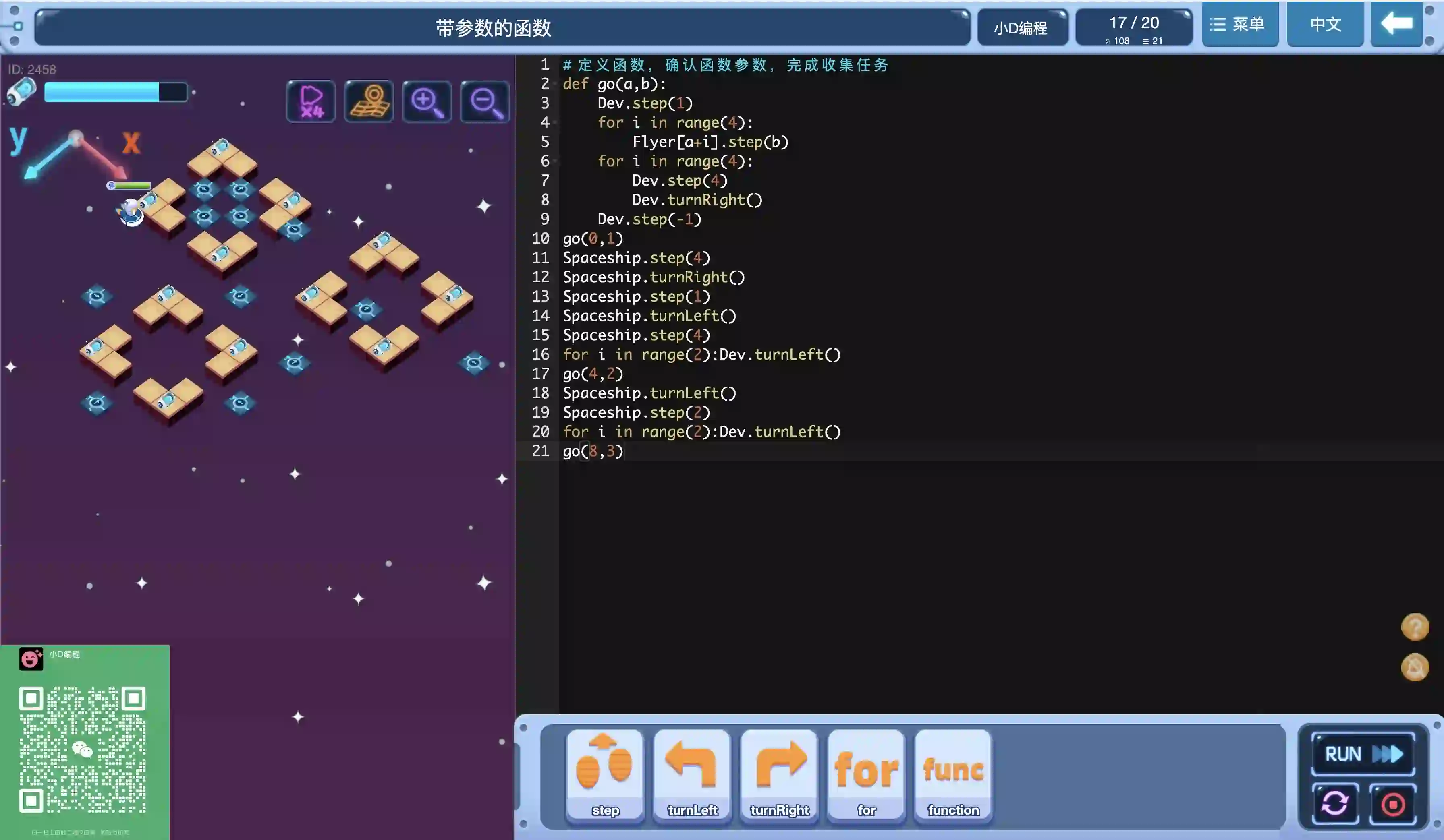Insert a step code block
Viewport: 1444px width, 840px height.
click(x=604, y=774)
